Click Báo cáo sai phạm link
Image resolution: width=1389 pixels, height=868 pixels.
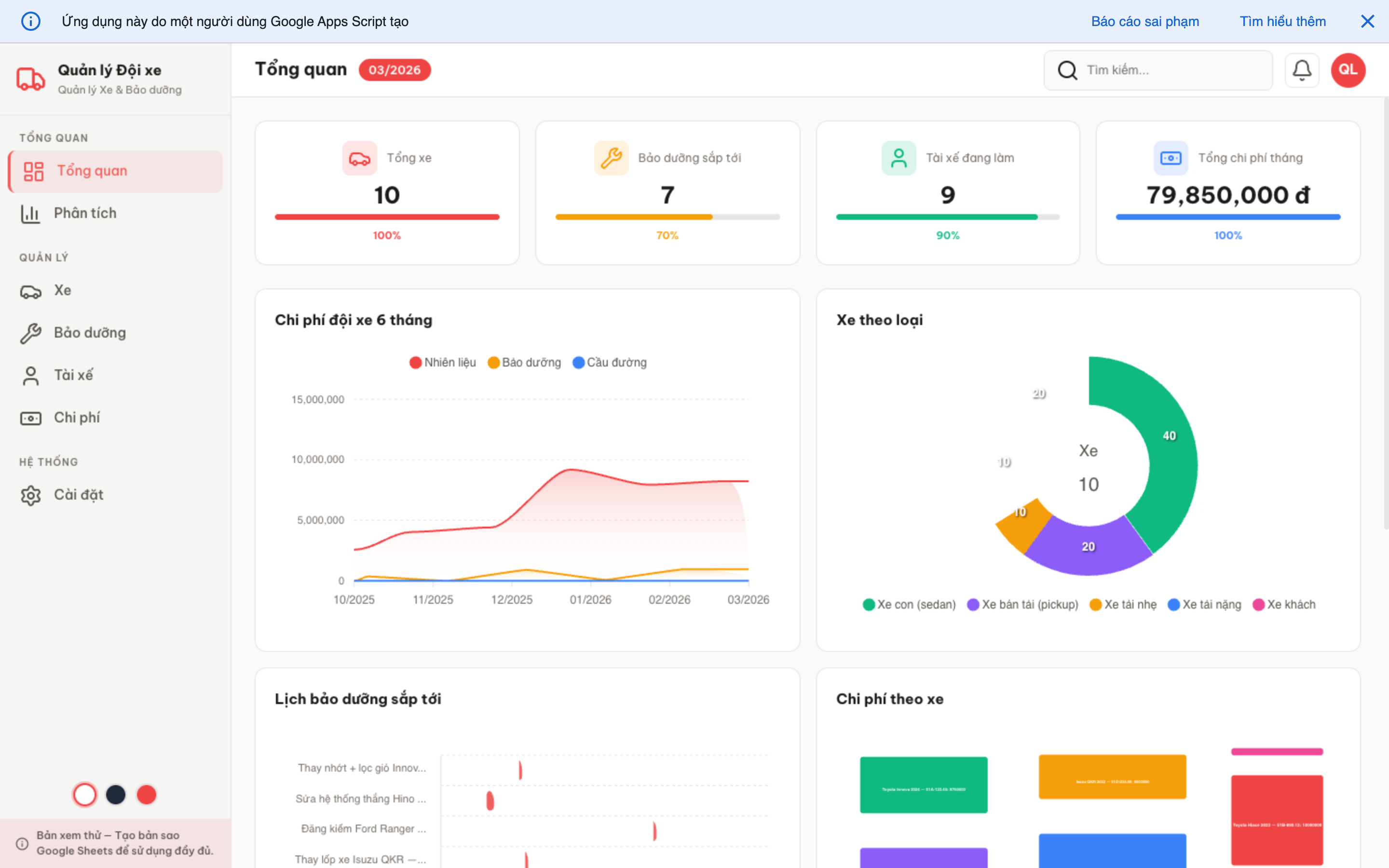(1144, 21)
